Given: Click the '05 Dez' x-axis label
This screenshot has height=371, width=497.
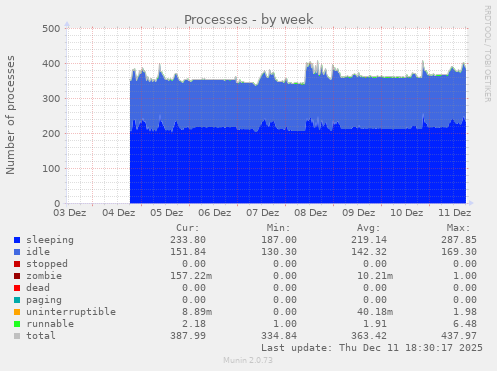Looking at the screenshot, I should (x=167, y=213).
